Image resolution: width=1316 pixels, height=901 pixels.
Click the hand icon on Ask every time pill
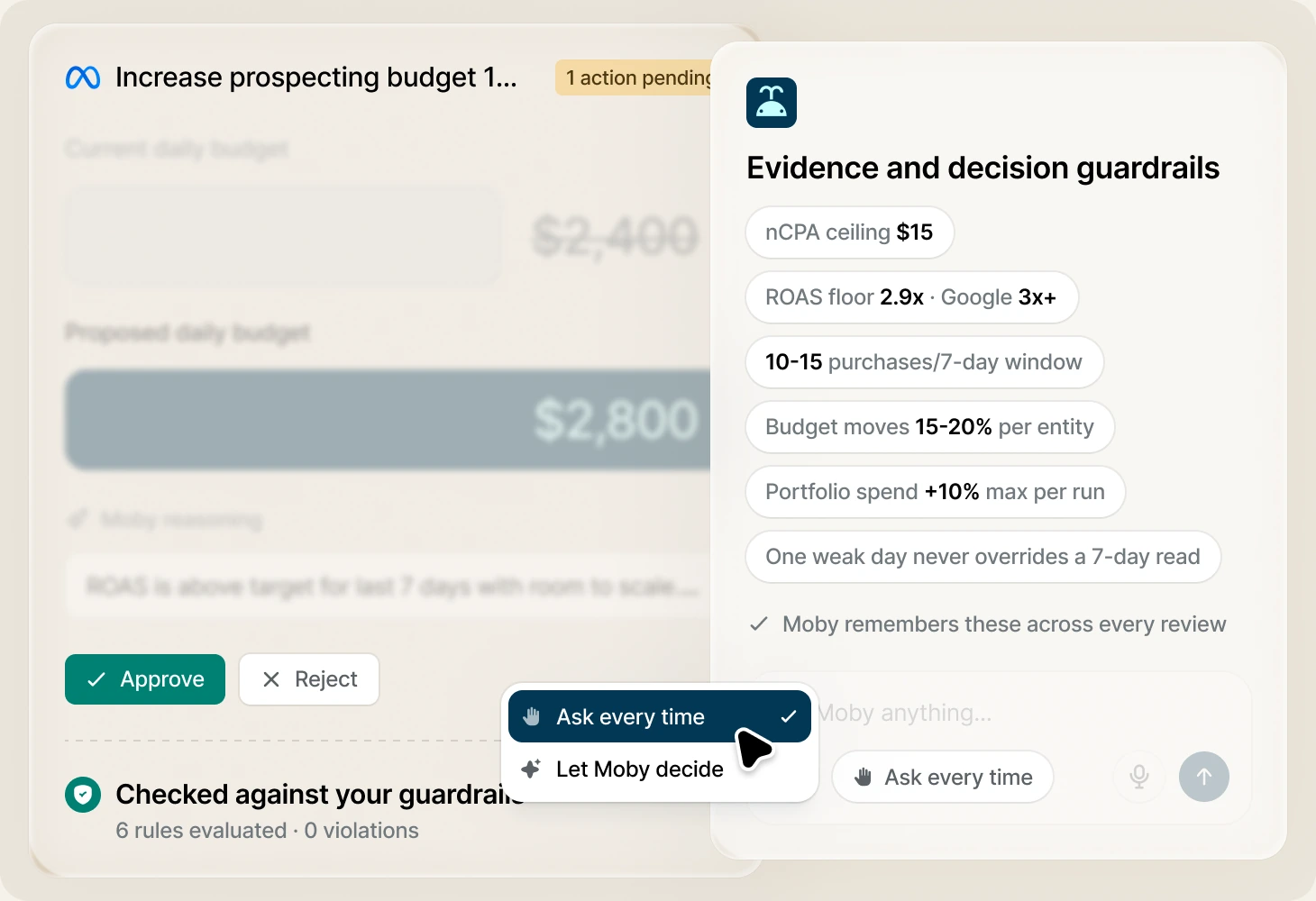point(864,777)
